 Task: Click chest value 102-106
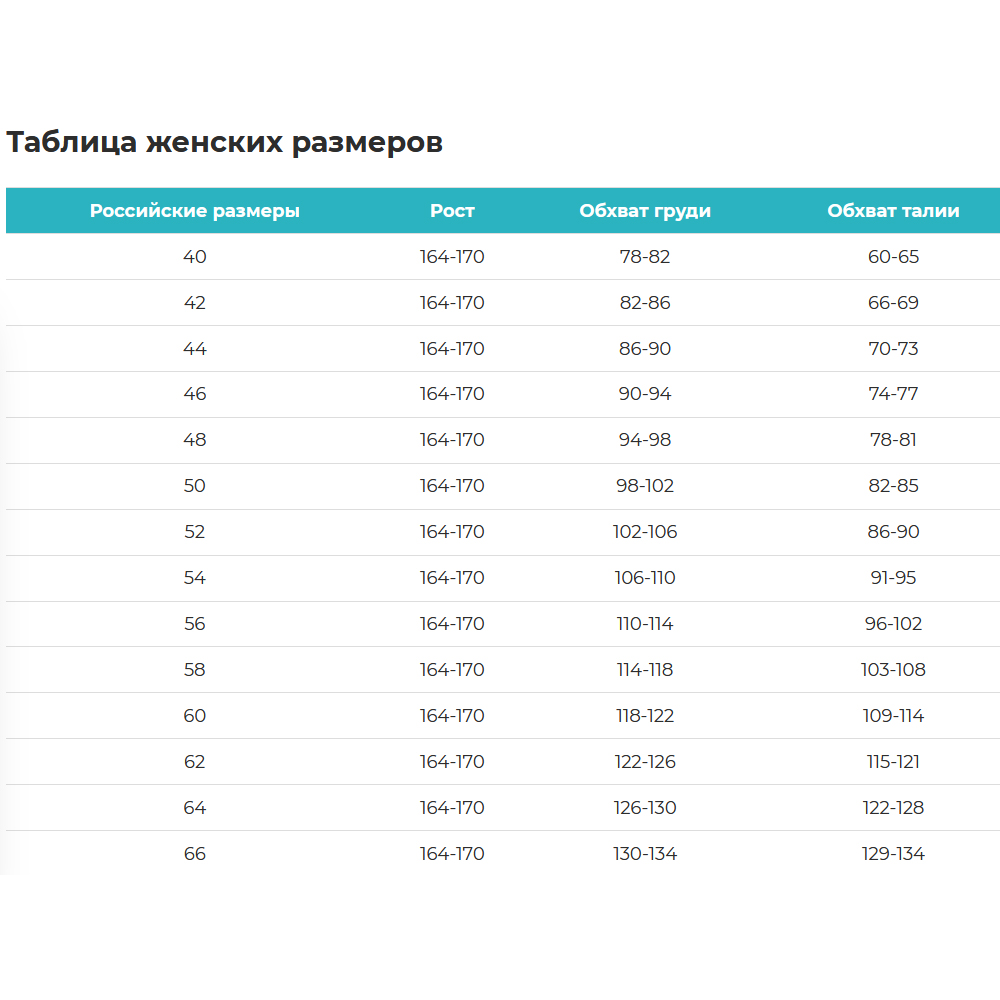(x=645, y=532)
